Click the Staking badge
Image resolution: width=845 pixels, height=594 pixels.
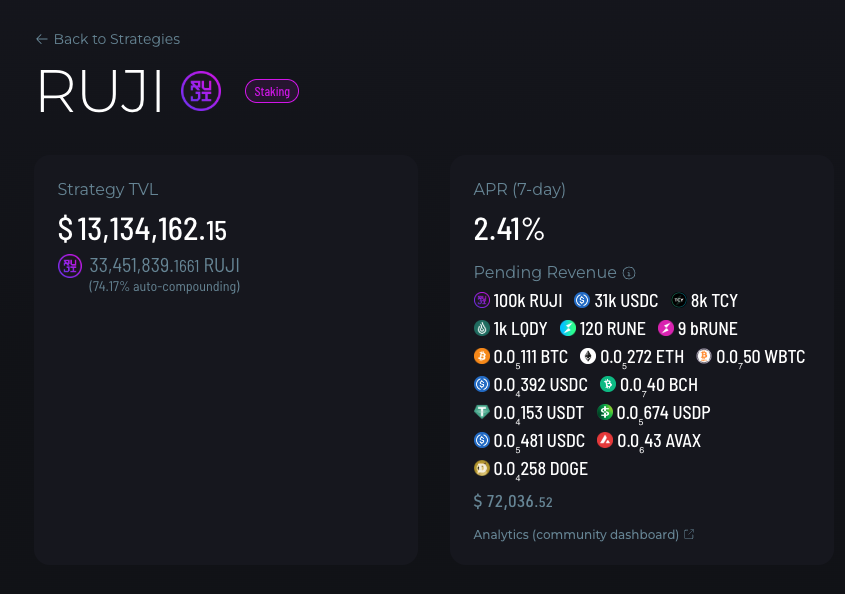[272, 92]
